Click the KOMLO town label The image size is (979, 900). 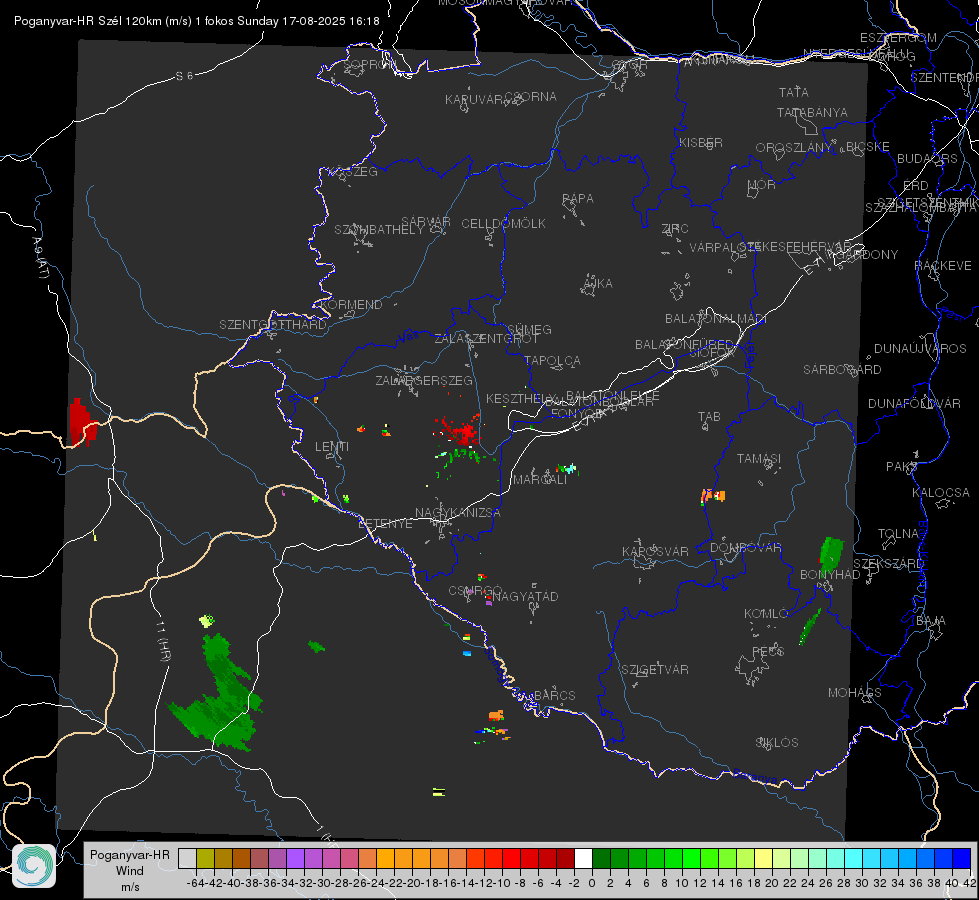[x=765, y=614]
